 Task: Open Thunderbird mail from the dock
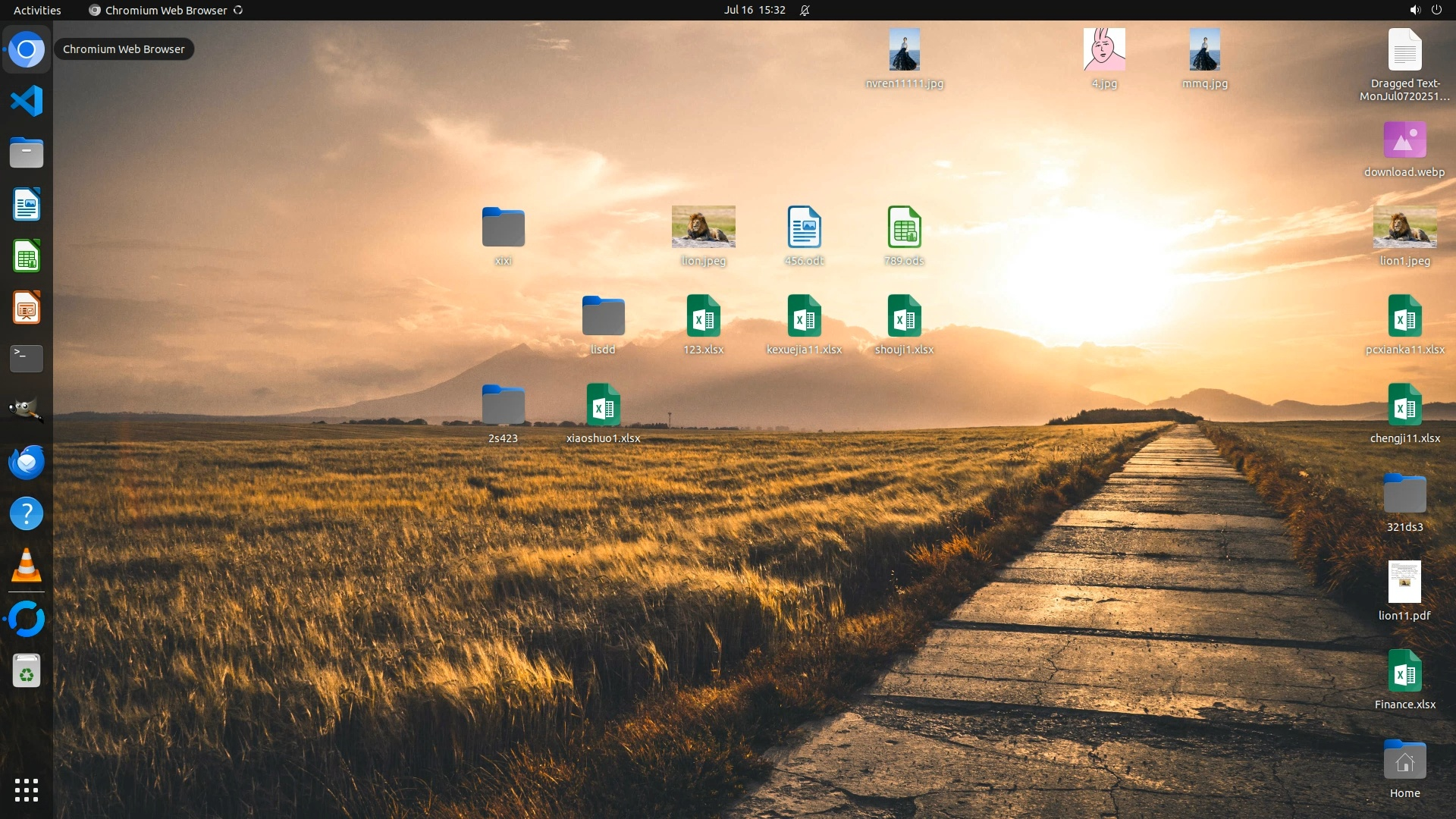pyautogui.click(x=27, y=462)
